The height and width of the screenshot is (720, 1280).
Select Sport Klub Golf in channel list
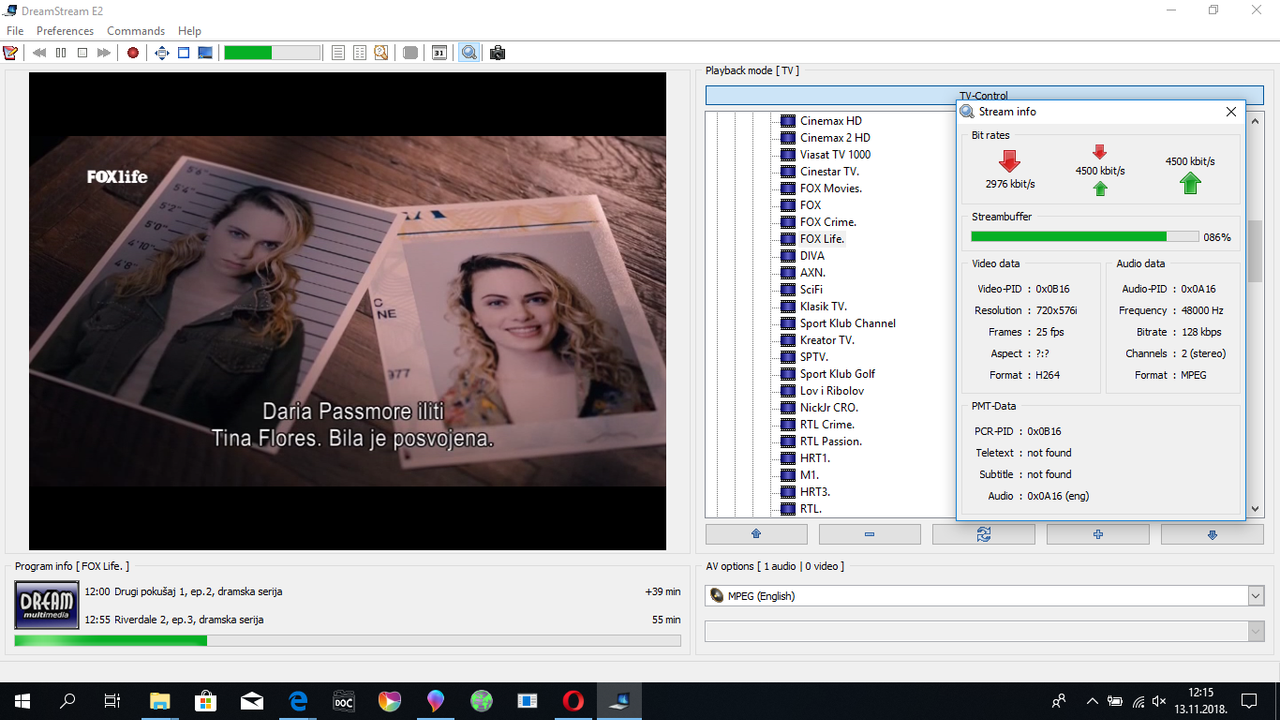point(837,374)
